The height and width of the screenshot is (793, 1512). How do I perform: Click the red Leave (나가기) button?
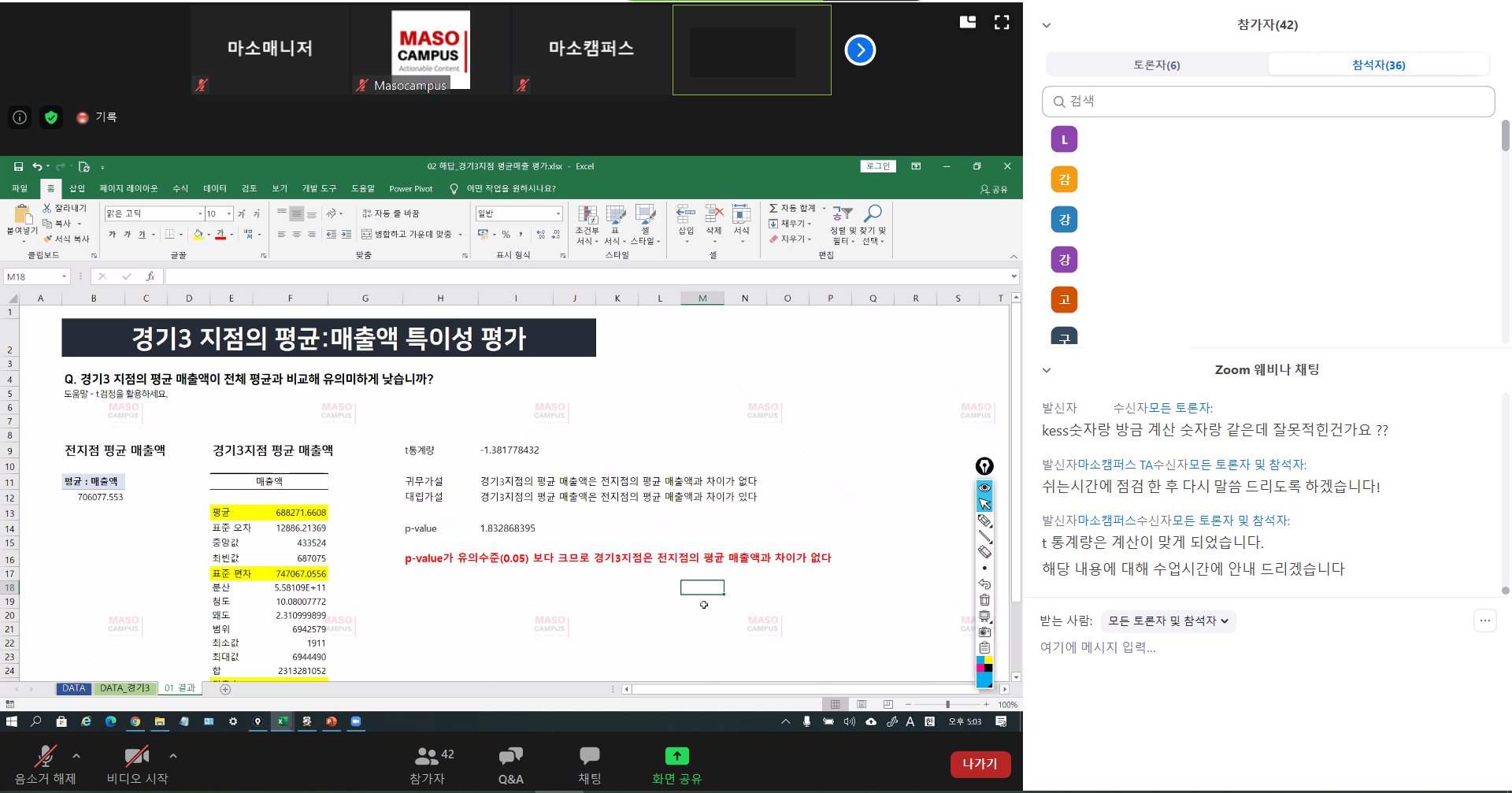point(980,764)
